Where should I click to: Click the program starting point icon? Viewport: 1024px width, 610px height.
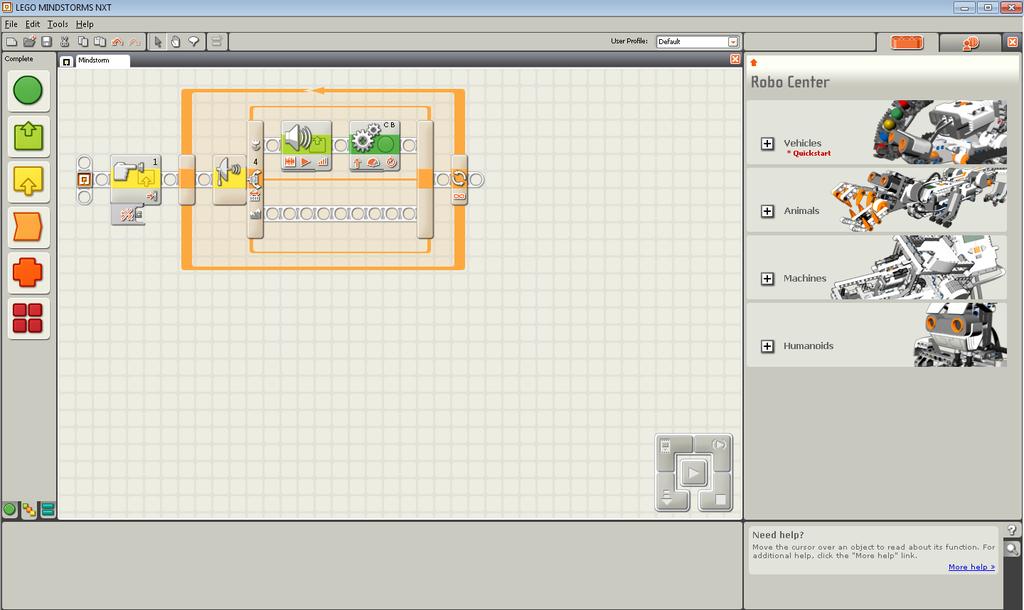click(x=84, y=180)
